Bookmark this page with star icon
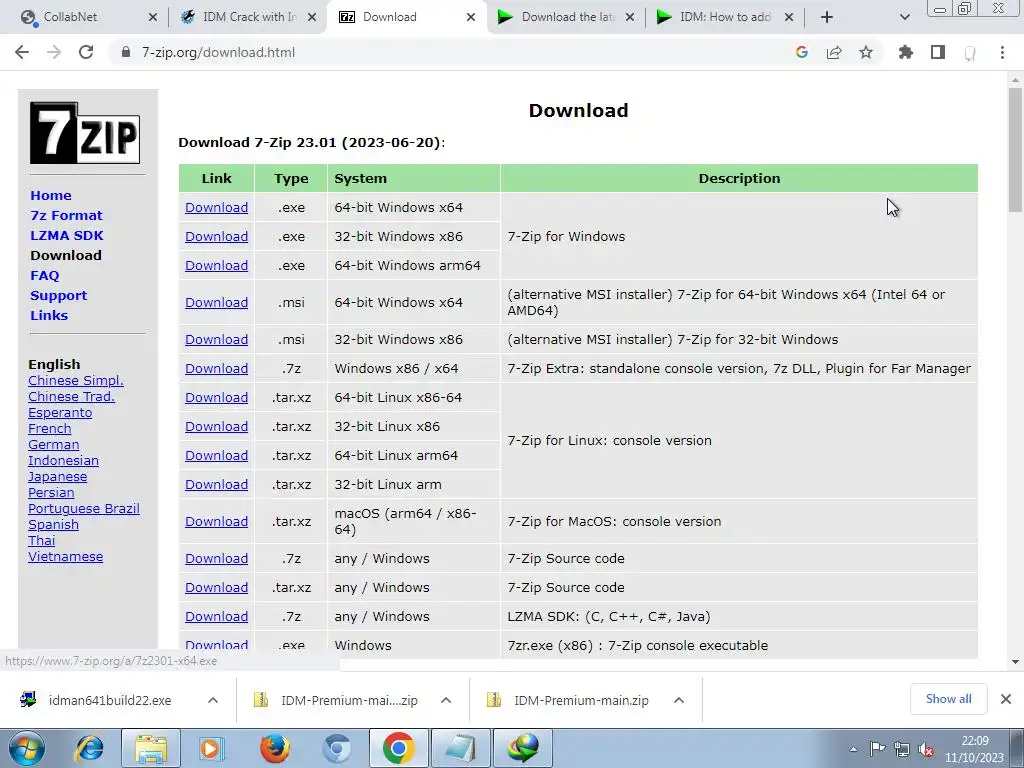This screenshot has width=1024, height=768. [866, 52]
